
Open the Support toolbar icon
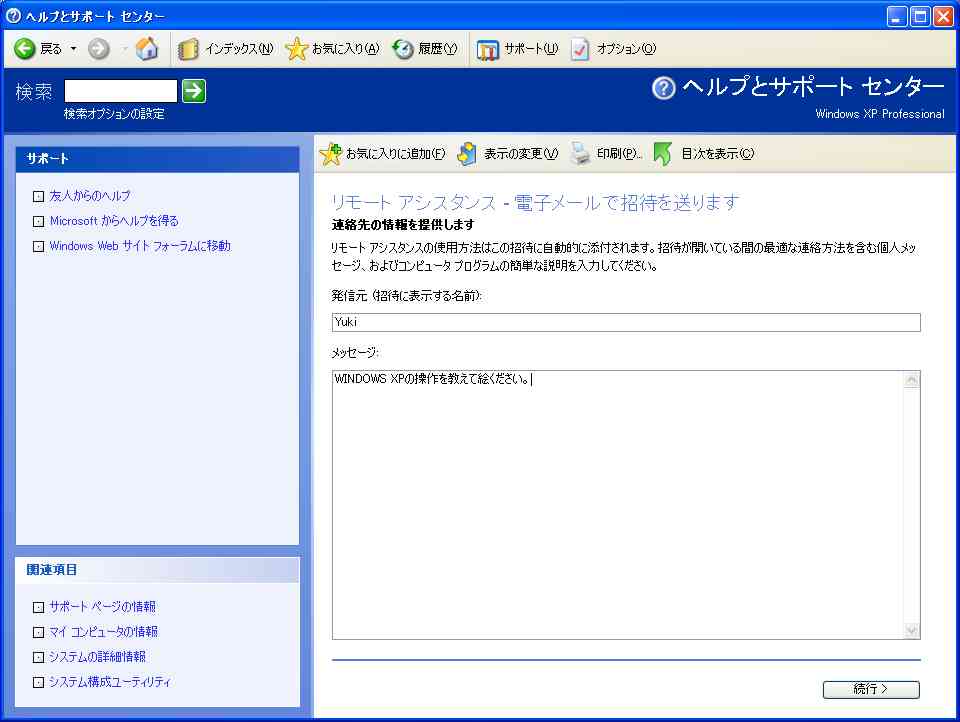[x=488, y=50]
